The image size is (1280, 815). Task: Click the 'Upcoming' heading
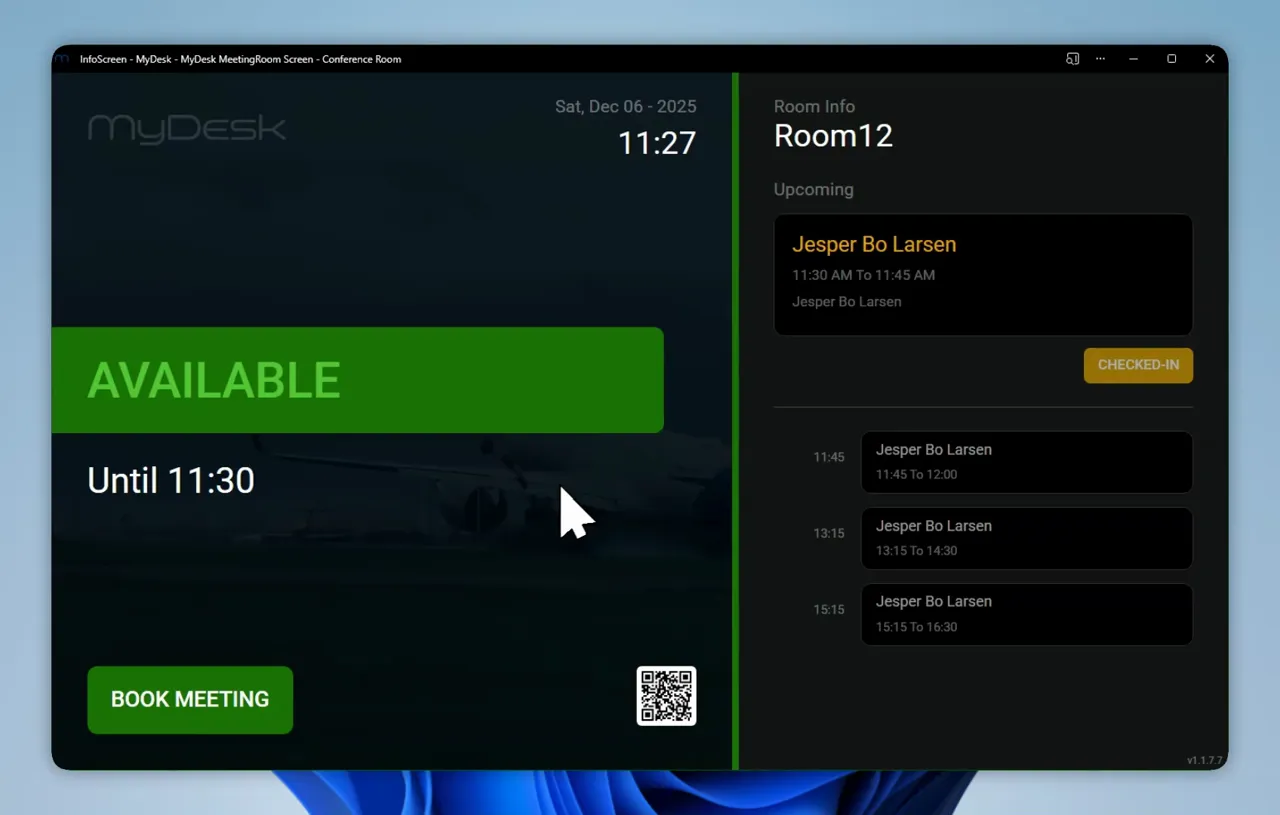click(x=814, y=189)
